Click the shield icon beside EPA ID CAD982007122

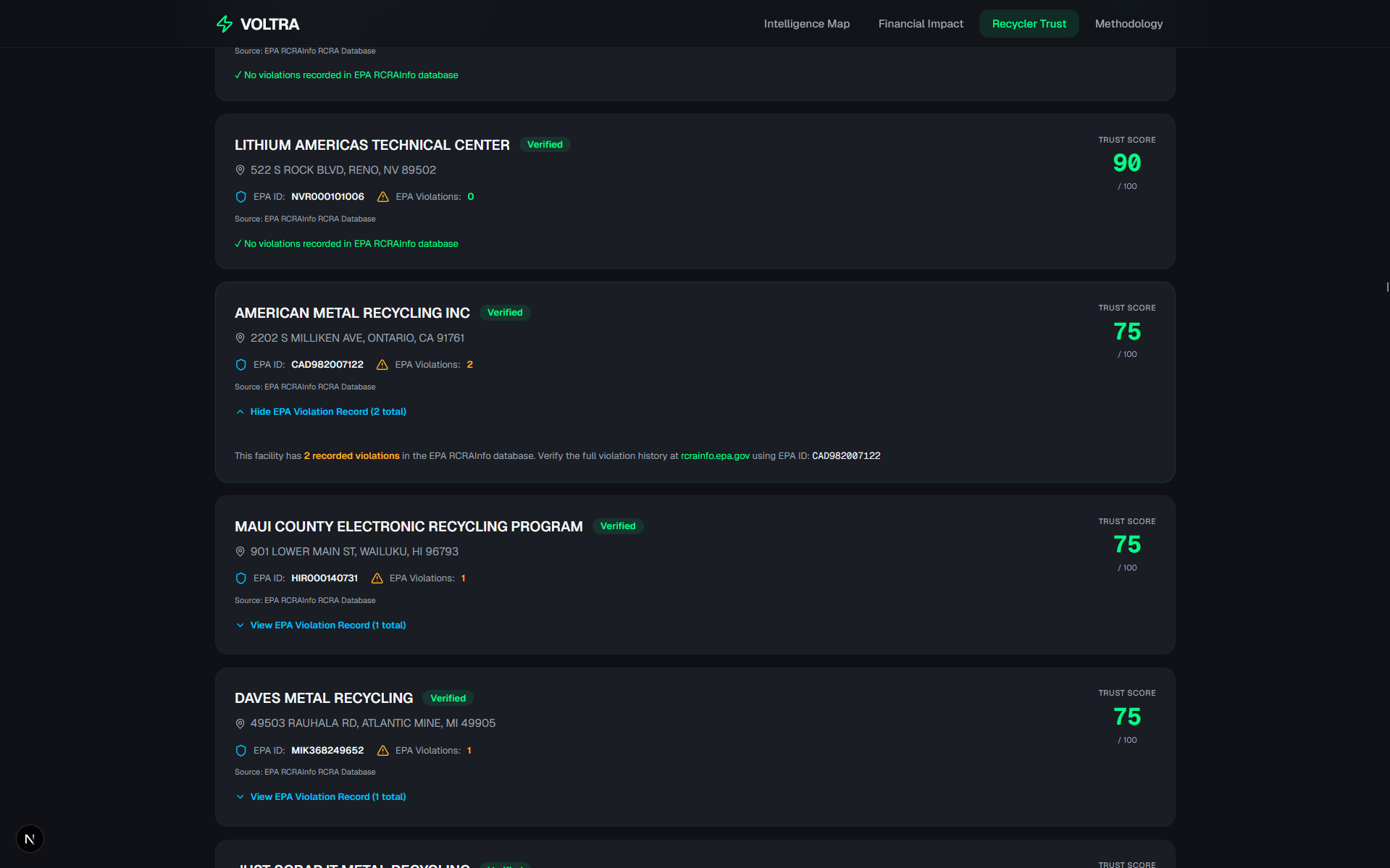(x=241, y=365)
